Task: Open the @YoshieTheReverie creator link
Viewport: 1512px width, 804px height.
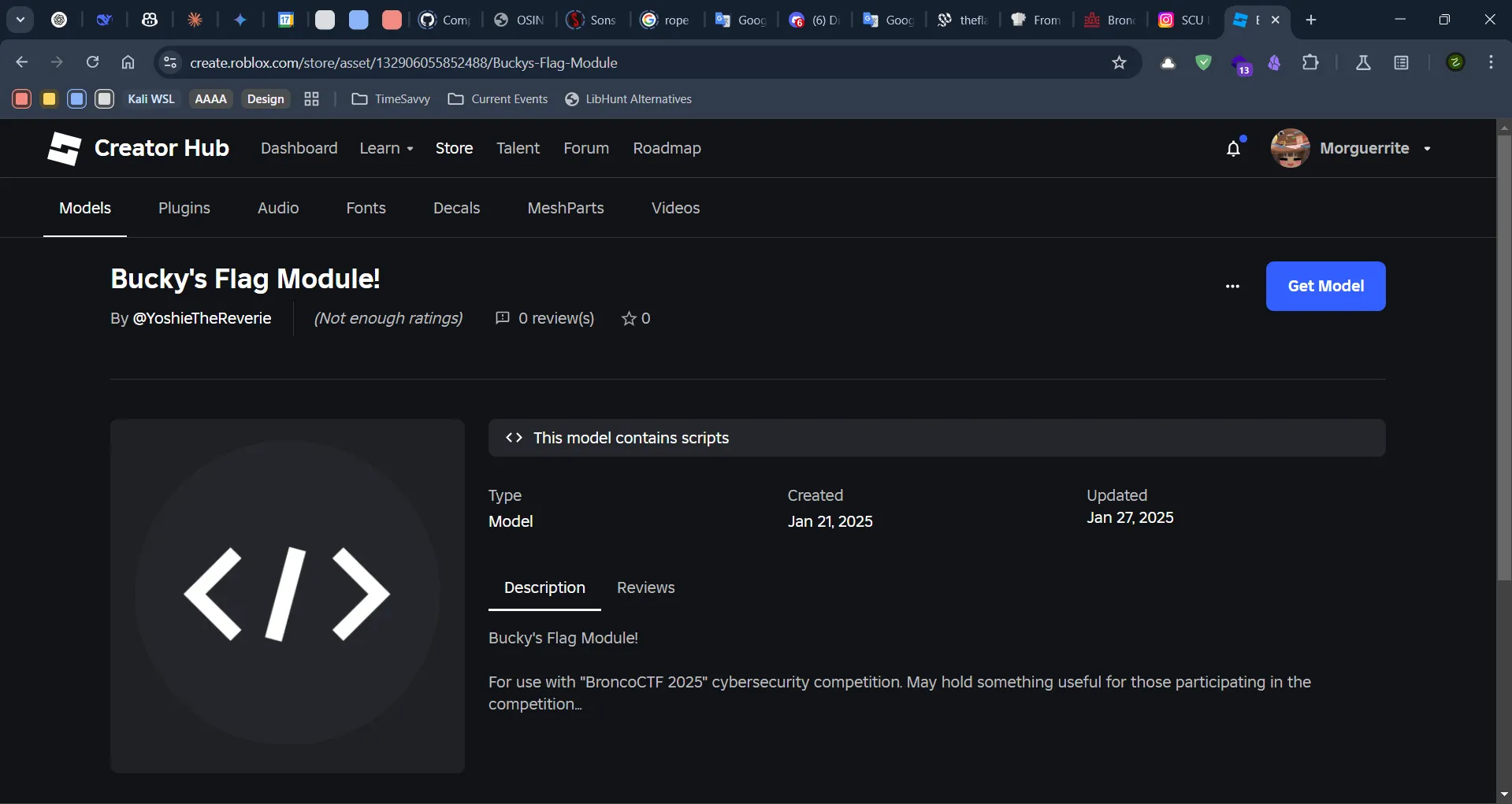Action: tap(202, 318)
